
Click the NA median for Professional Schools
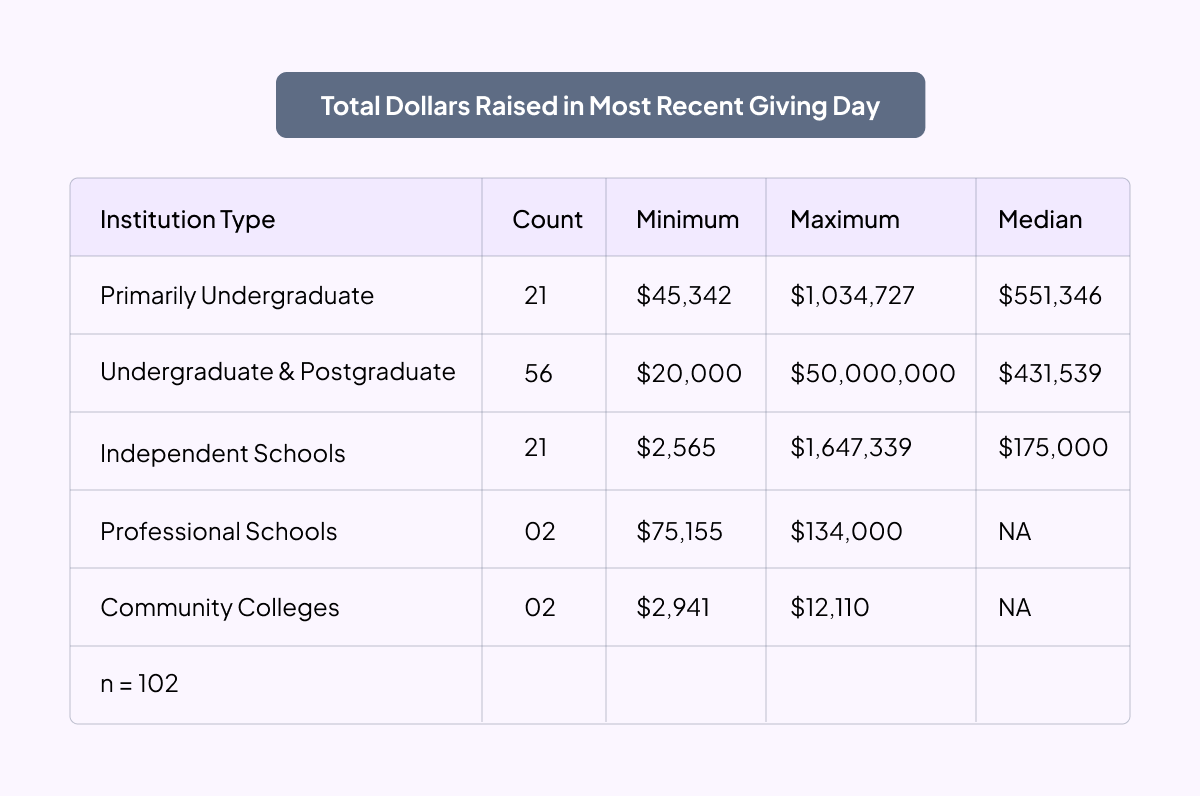(1014, 531)
